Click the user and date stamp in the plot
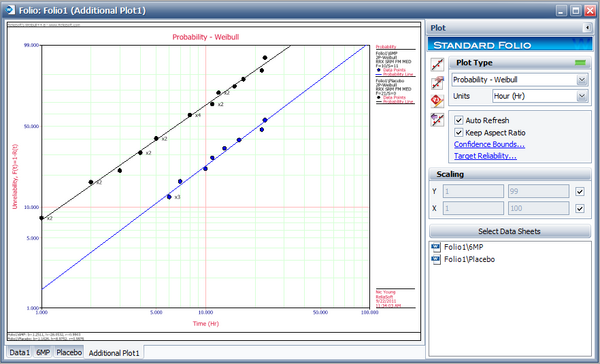 [388, 299]
